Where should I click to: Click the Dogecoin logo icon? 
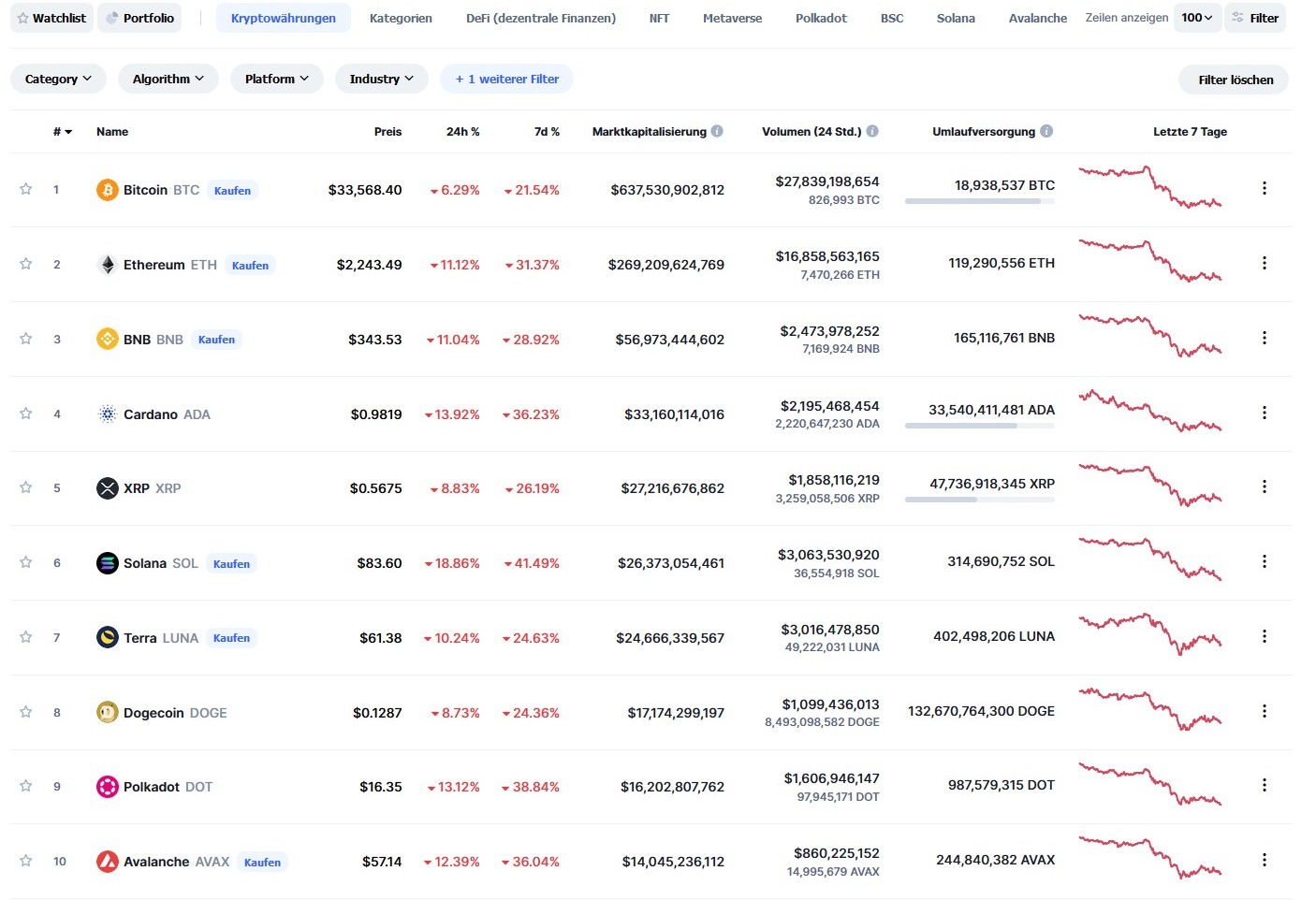coord(108,713)
